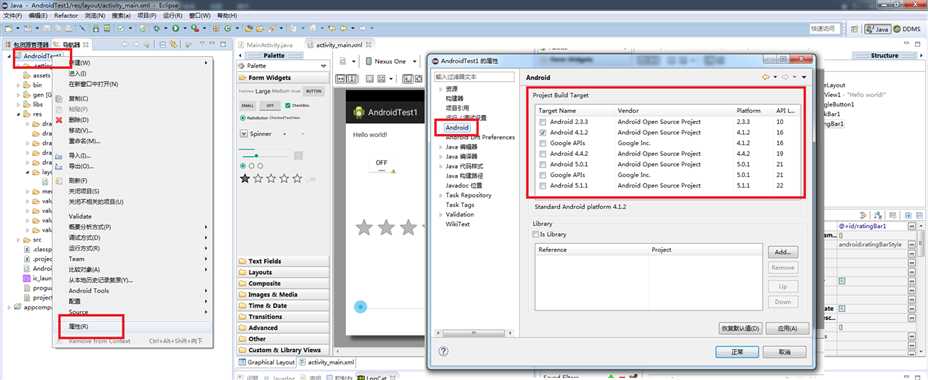Check the Android 5.1.1 build target
The height and width of the screenshot is (380, 928).
[x=543, y=186]
